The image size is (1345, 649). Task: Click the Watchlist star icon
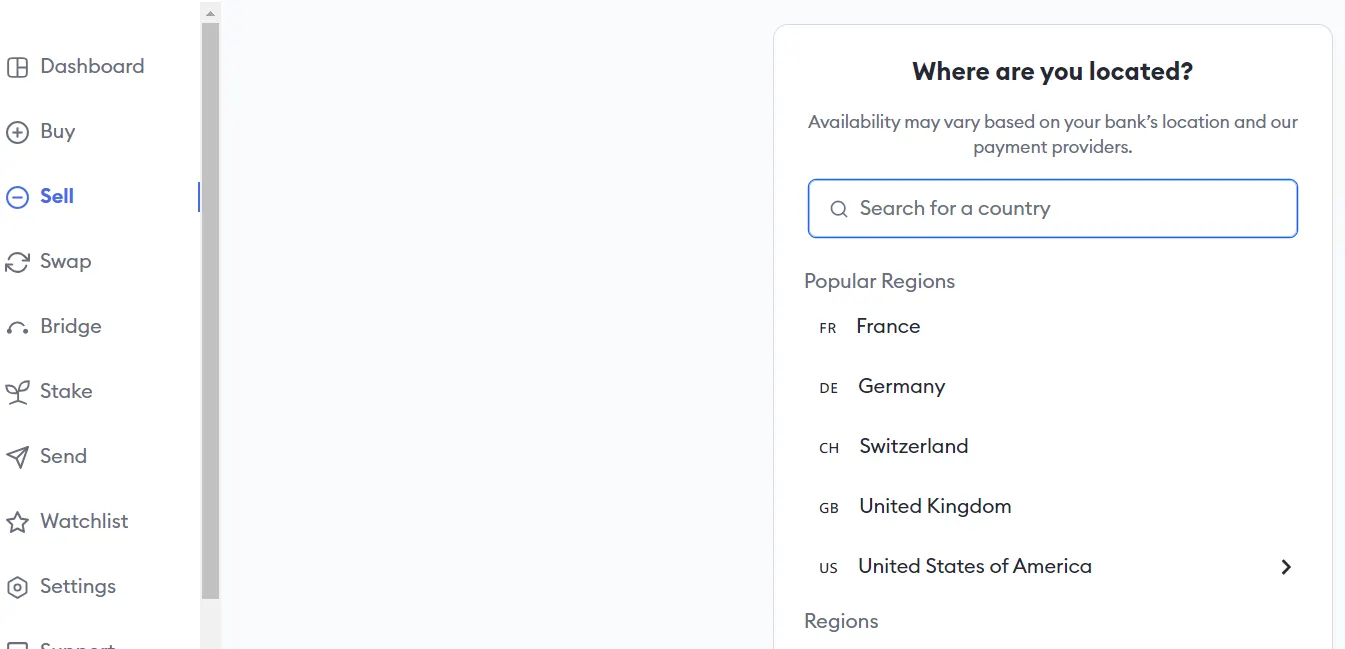[x=17, y=522]
